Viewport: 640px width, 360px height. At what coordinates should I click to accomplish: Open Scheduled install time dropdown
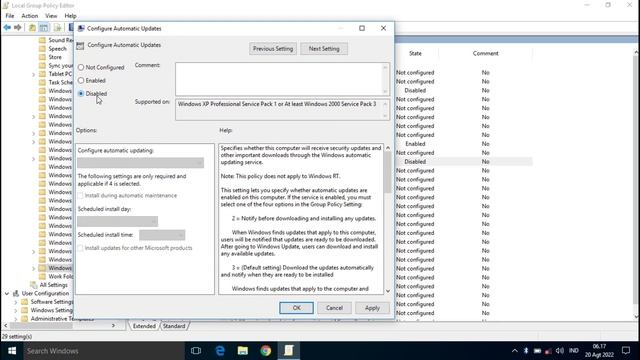[x=162, y=235]
